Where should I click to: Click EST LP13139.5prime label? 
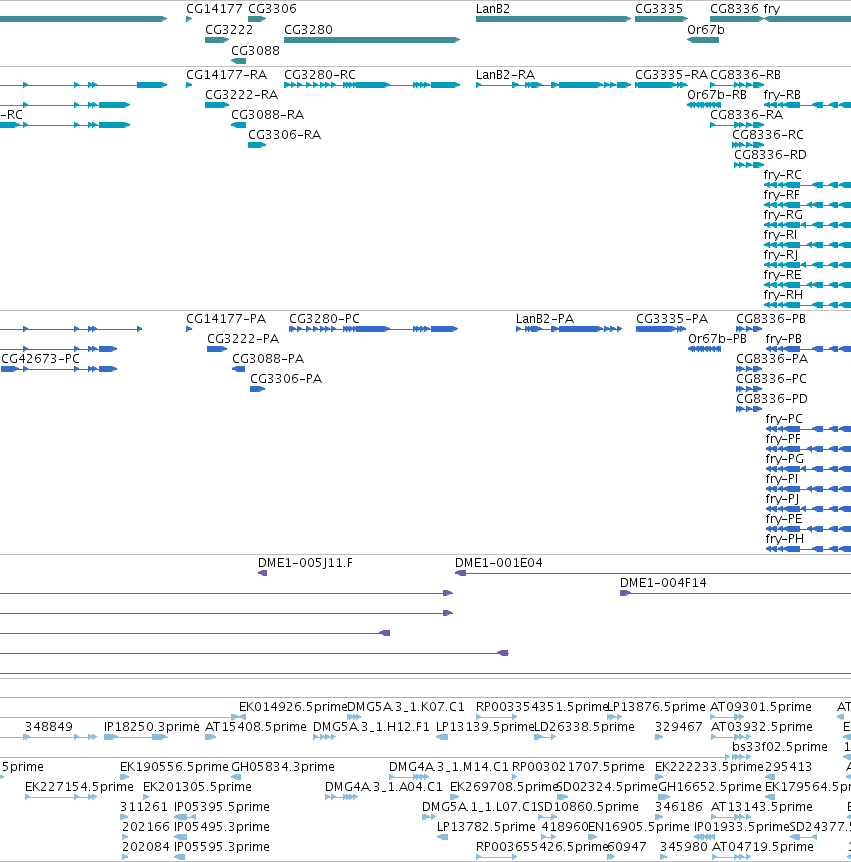point(485,727)
